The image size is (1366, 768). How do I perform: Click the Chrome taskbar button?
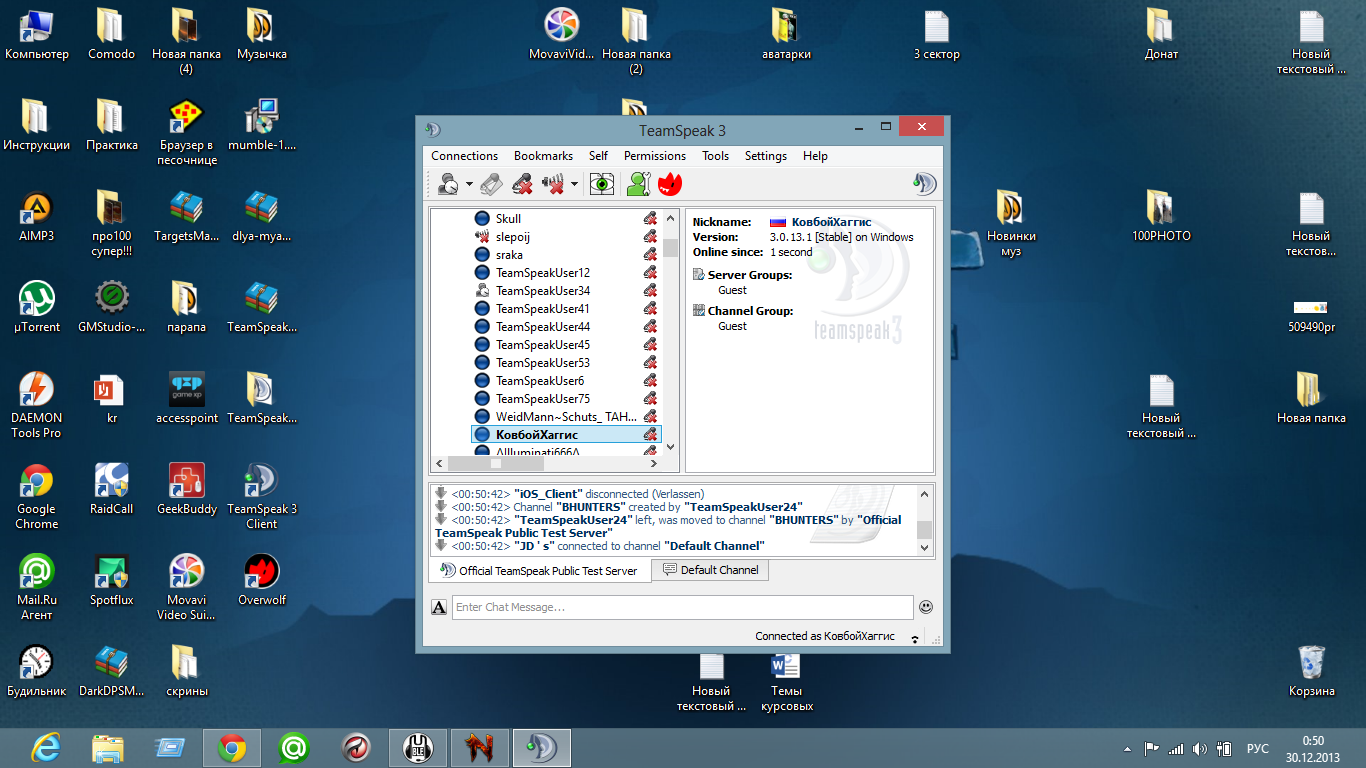pos(232,747)
